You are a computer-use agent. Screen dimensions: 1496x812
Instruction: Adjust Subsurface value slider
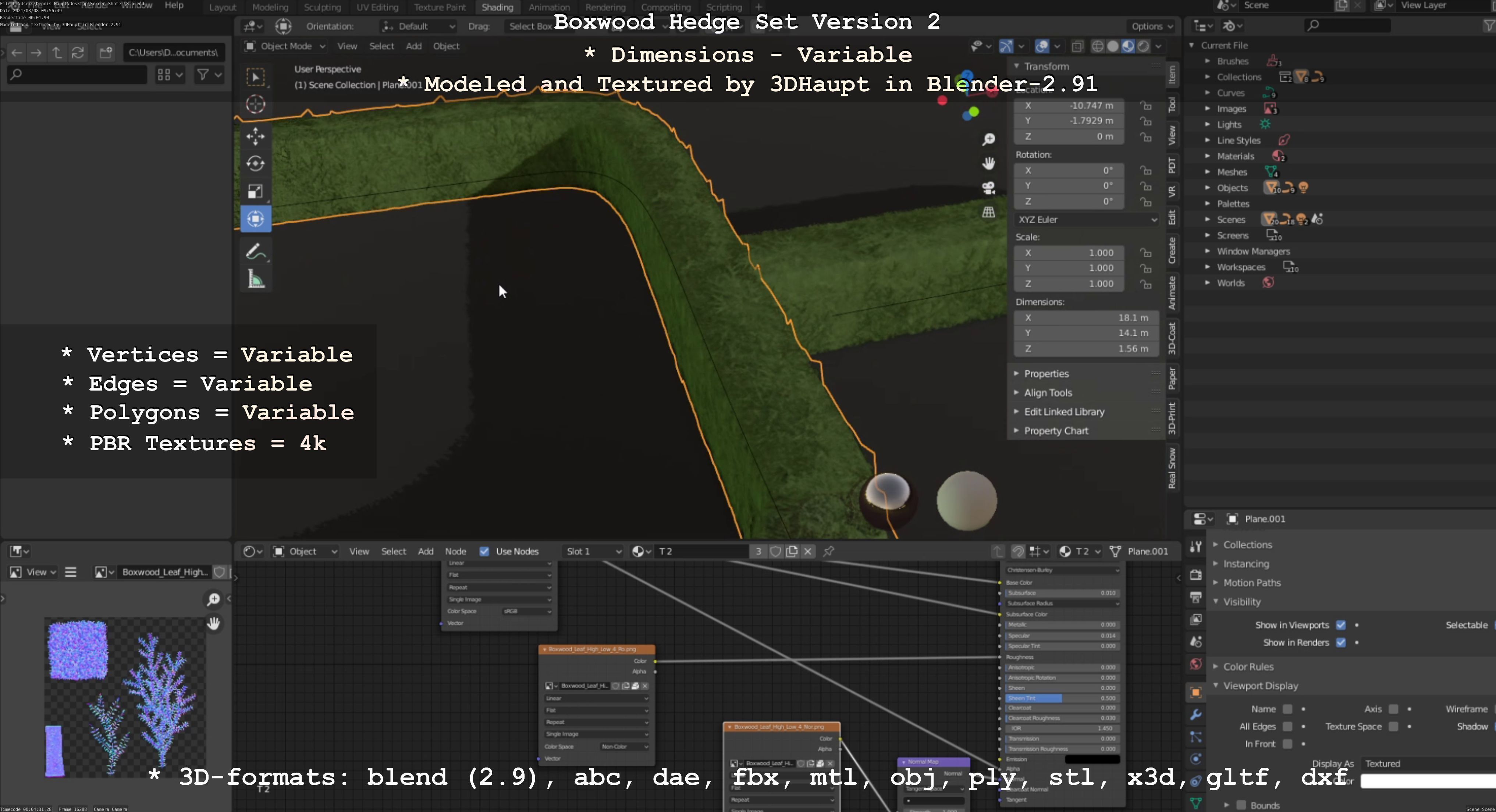click(1062, 593)
